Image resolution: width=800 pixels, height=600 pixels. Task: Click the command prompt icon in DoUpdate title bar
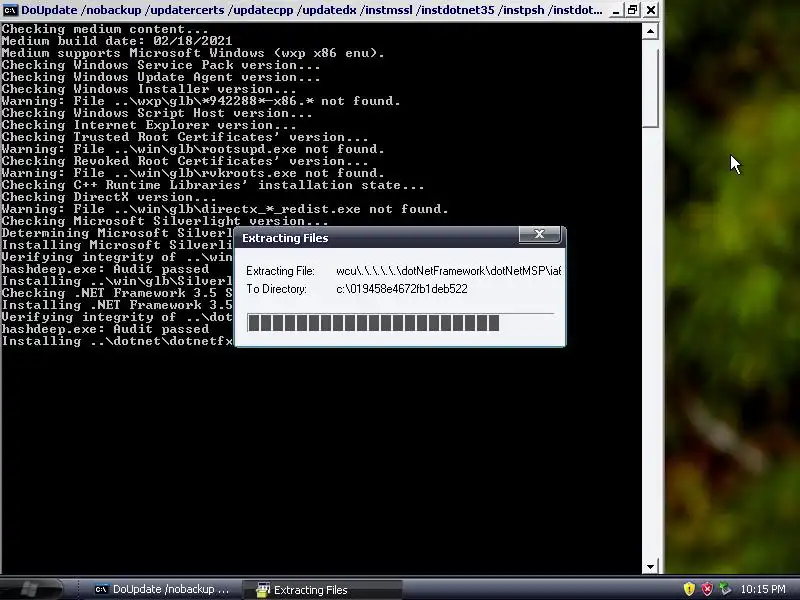point(10,10)
